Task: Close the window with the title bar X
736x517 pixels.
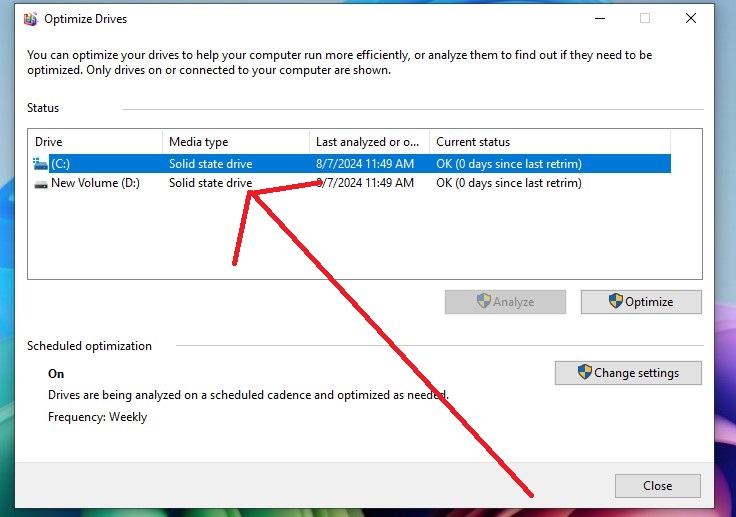Action: click(x=690, y=18)
